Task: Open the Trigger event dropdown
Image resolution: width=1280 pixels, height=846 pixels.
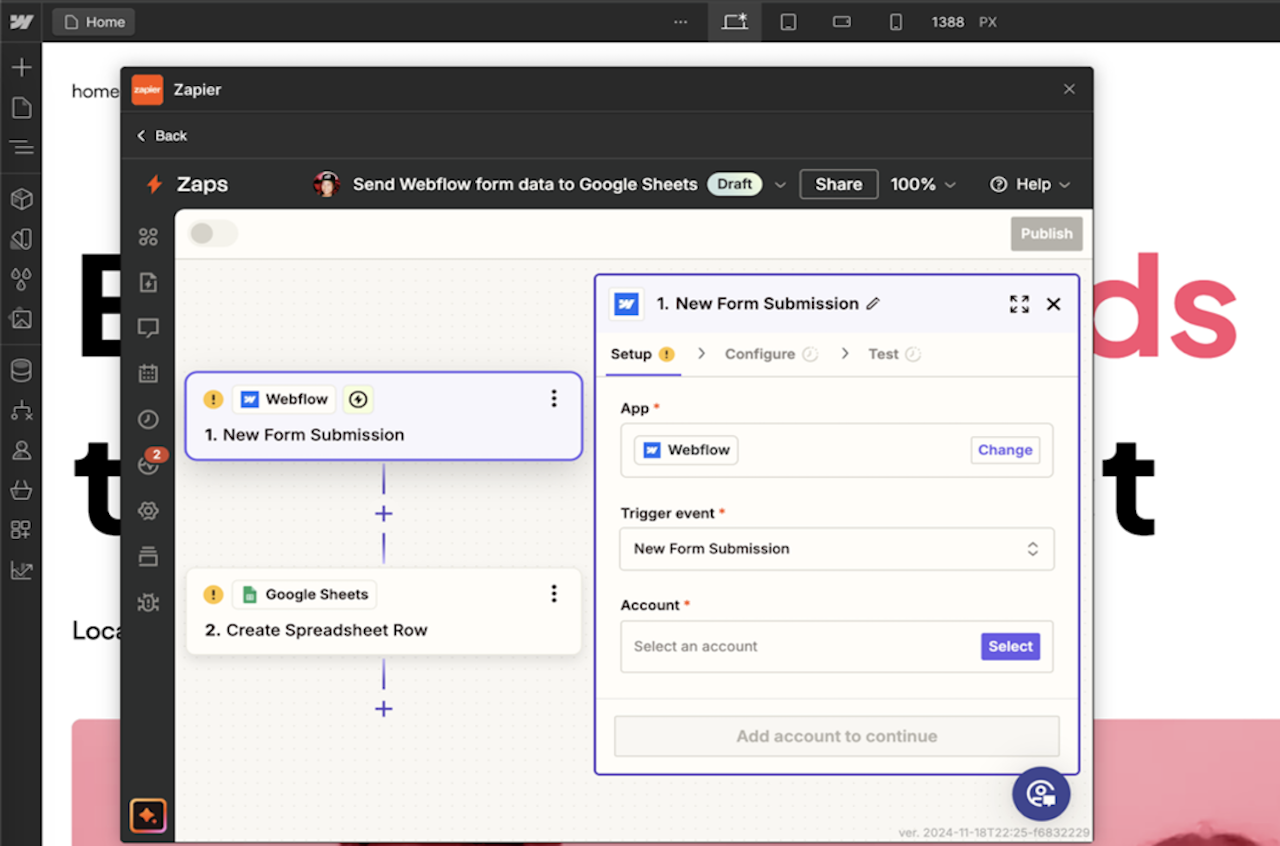Action: [x=836, y=549]
